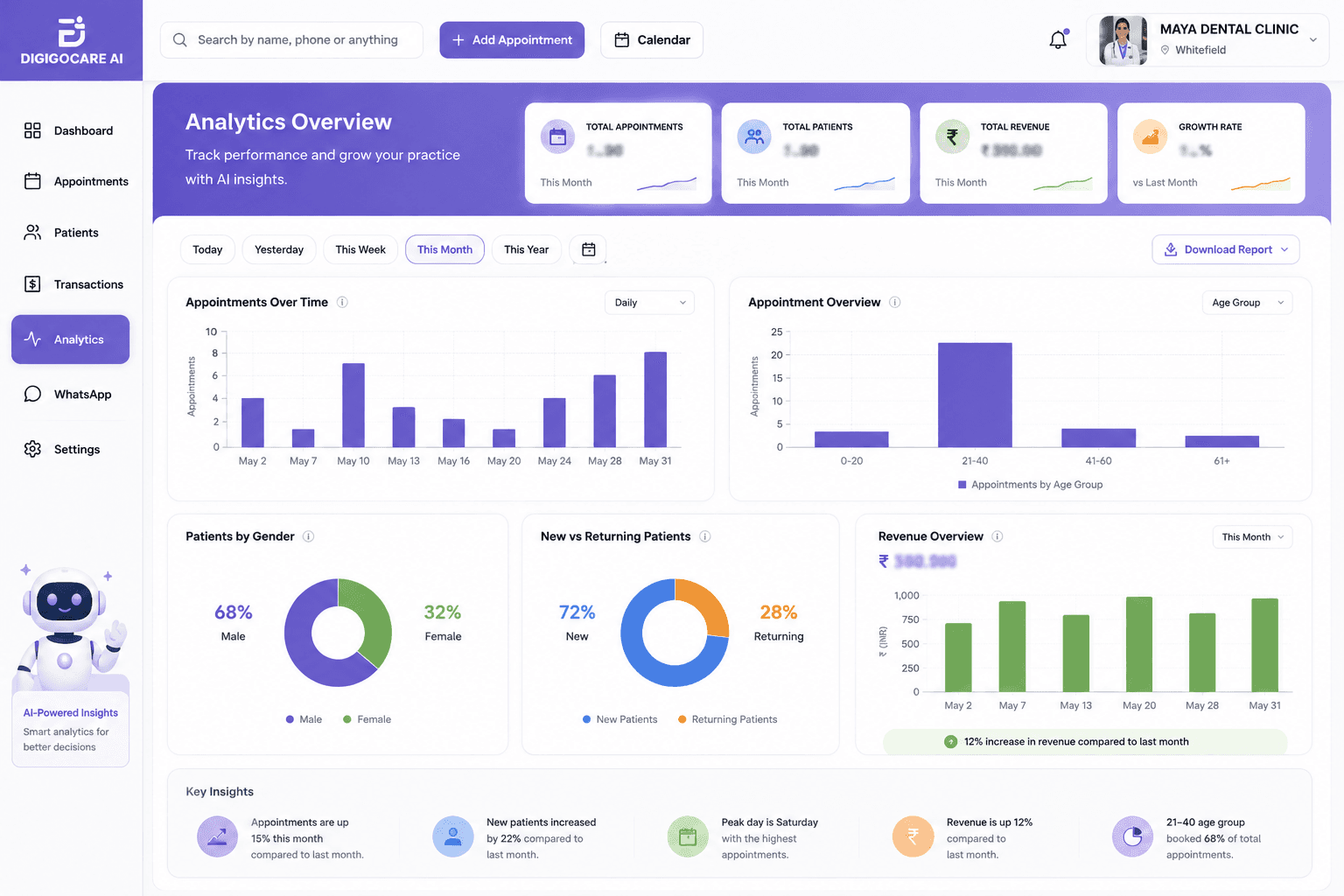Toggle the Female legend item in gender chart

tap(367, 719)
